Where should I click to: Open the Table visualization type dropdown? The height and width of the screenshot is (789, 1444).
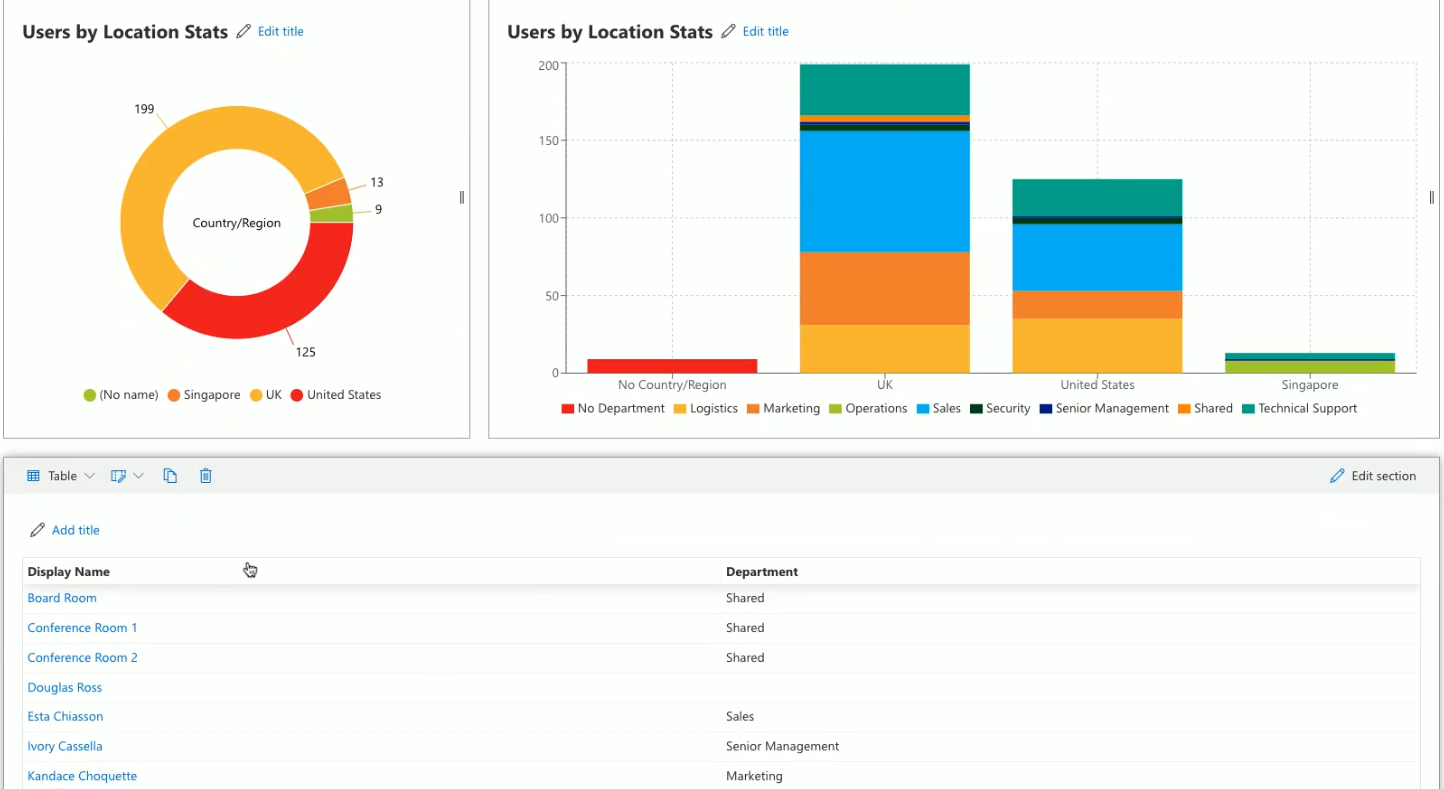[89, 476]
